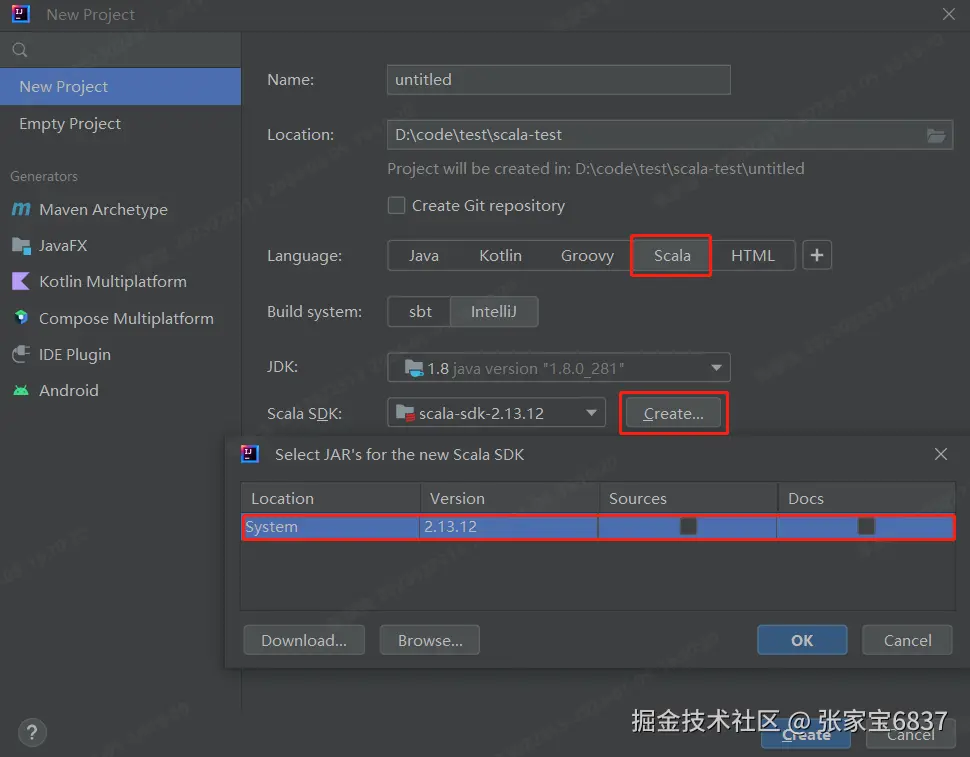Select the System row in the SDK table
The width and height of the screenshot is (970, 757).
[x=598, y=527]
